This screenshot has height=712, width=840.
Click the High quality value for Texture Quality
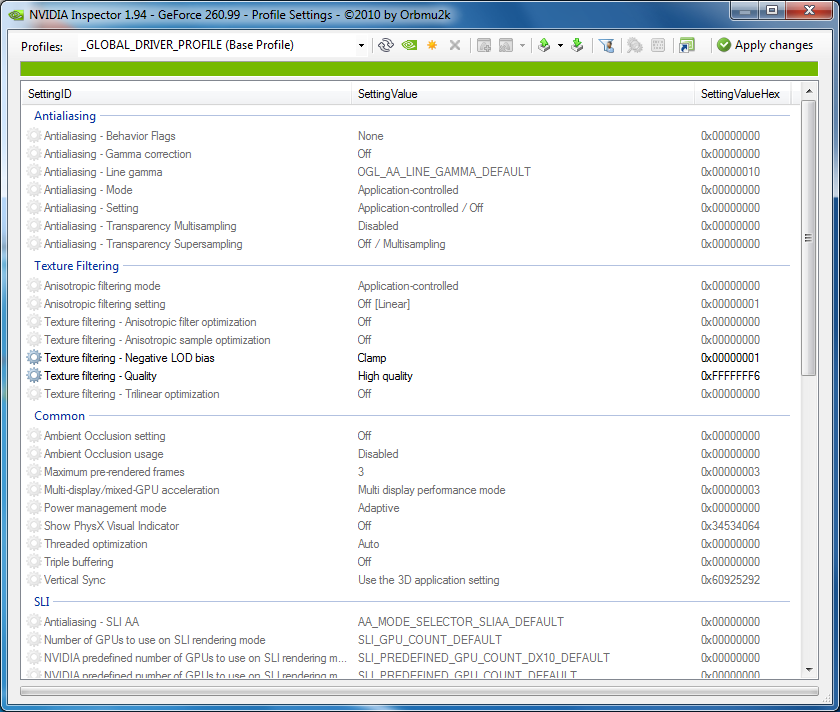pos(385,376)
